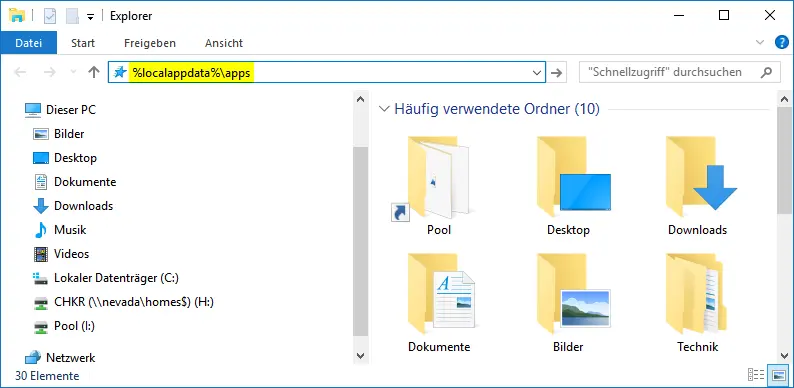Select Pool (I:) drive in navigation pane

point(74,326)
